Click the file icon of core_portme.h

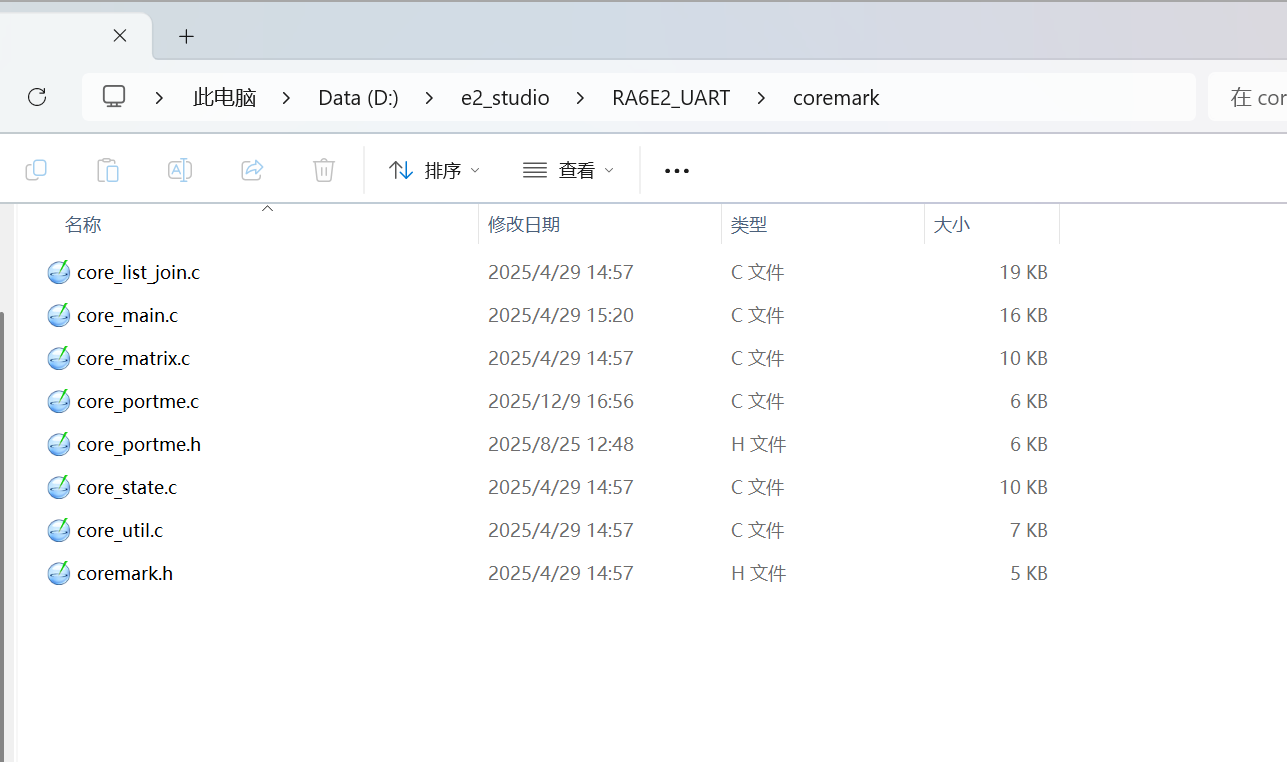[x=59, y=444]
